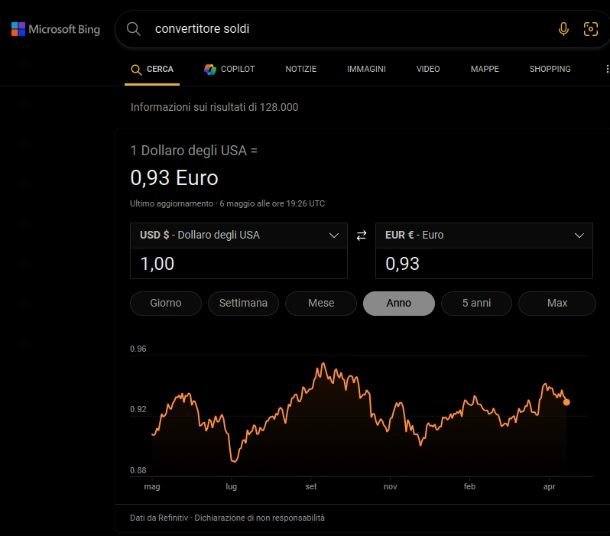Open Dichiarazione di non responsabilità link
Screen dimensions: 610x536
[x=259, y=518]
